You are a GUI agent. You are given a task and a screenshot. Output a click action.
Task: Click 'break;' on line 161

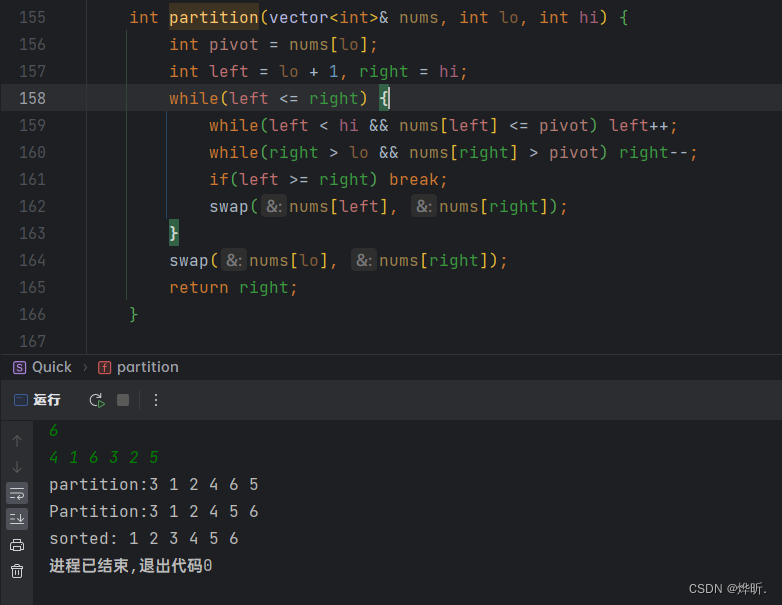[x=418, y=179]
